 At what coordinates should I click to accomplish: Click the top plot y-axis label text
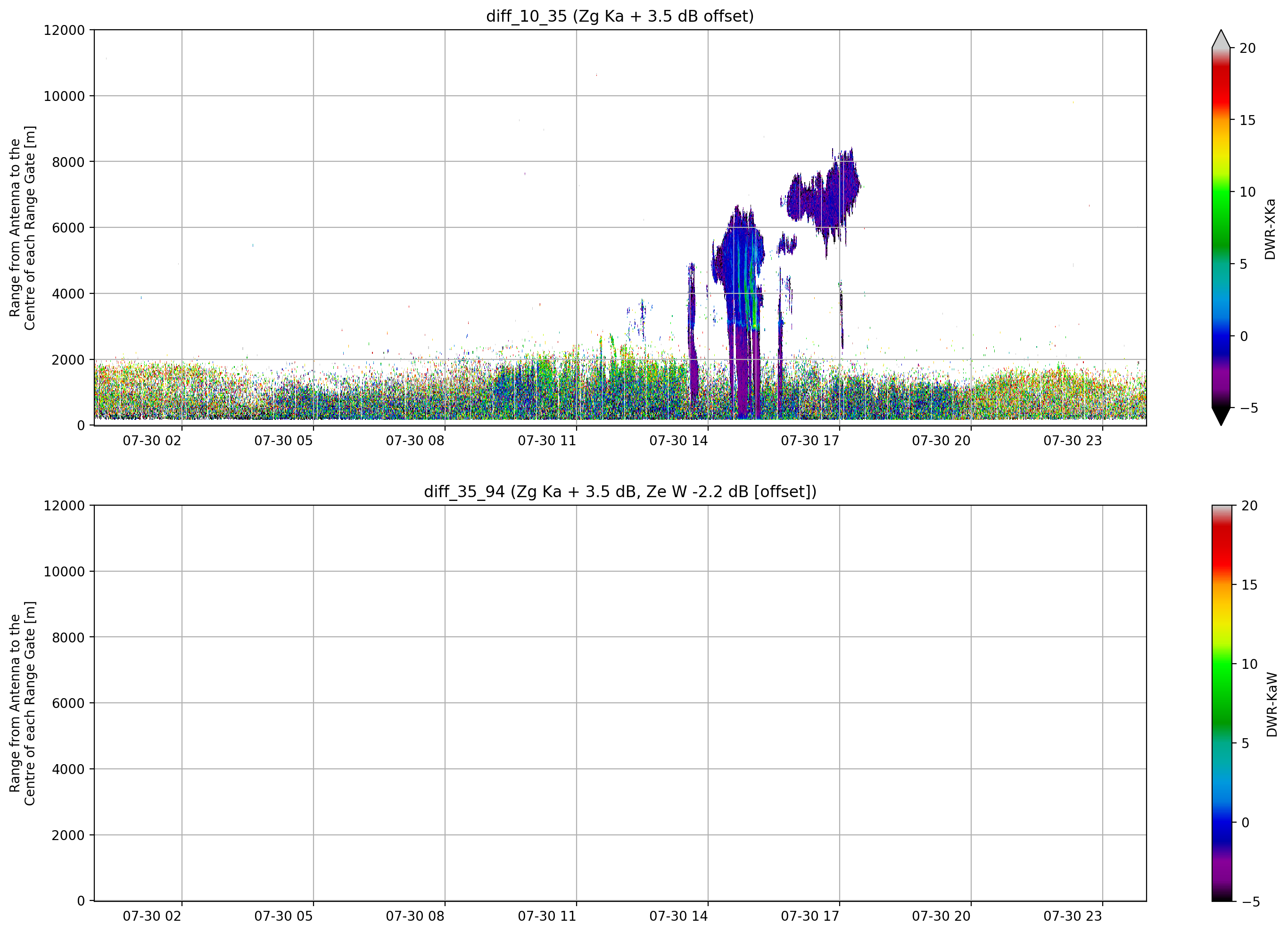click(x=22, y=227)
